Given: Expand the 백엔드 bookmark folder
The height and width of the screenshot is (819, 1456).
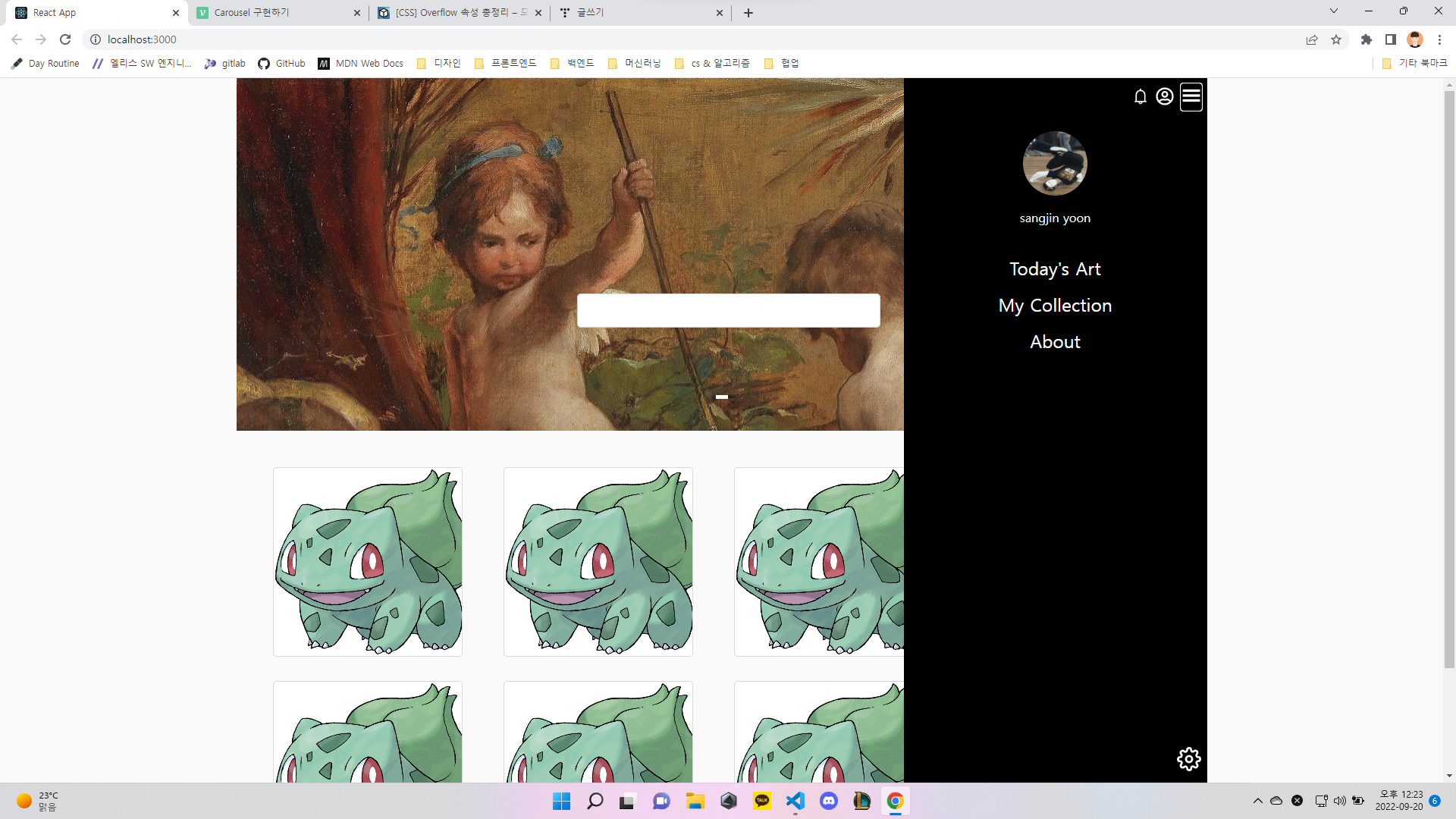Looking at the screenshot, I should [573, 64].
